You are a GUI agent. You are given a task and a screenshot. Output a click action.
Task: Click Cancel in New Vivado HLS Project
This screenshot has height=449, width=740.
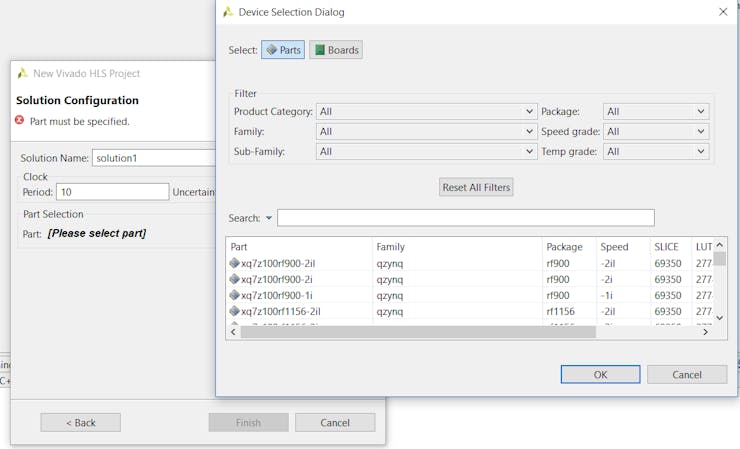(x=335, y=423)
